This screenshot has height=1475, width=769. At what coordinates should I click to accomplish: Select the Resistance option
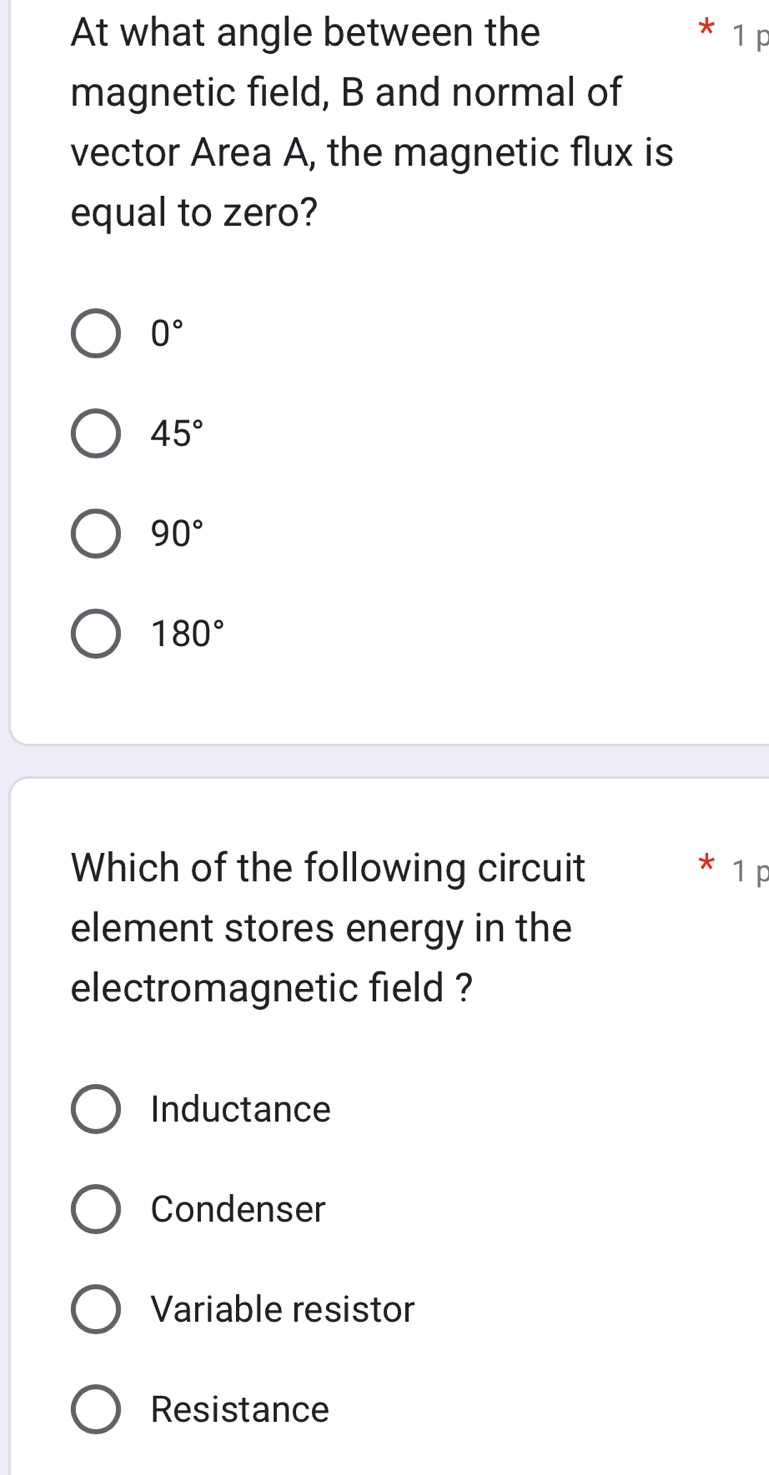[96, 1409]
